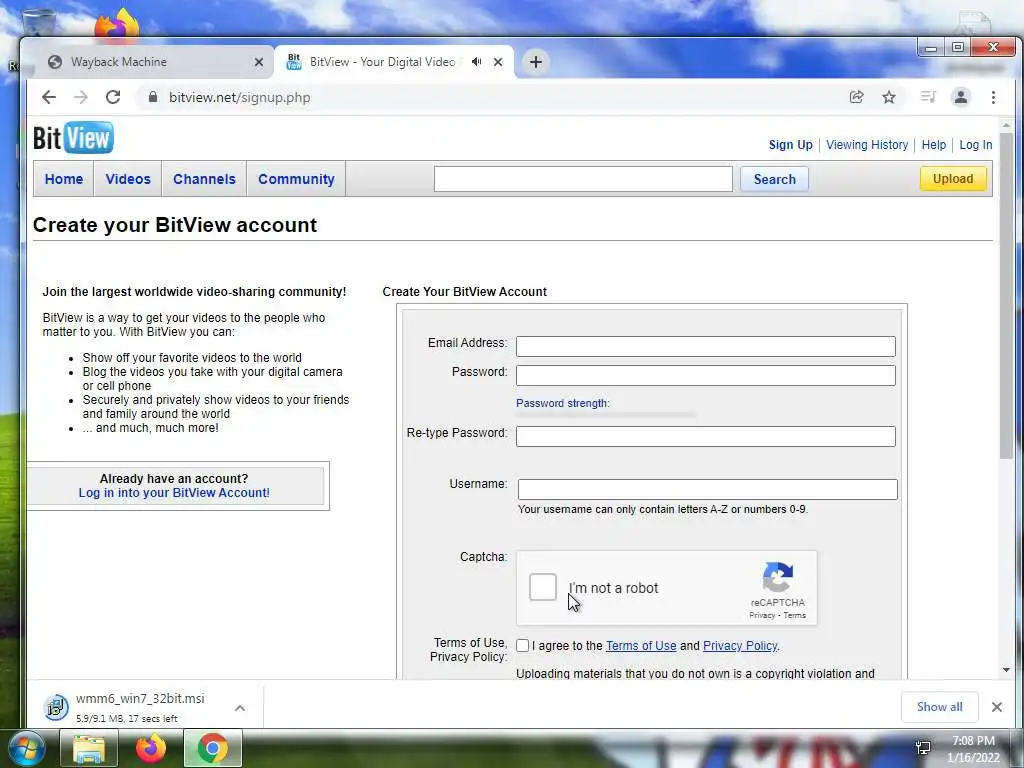The width and height of the screenshot is (1024, 768).
Task: Click the reCAPTCHA logo
Action: point(778,577)
